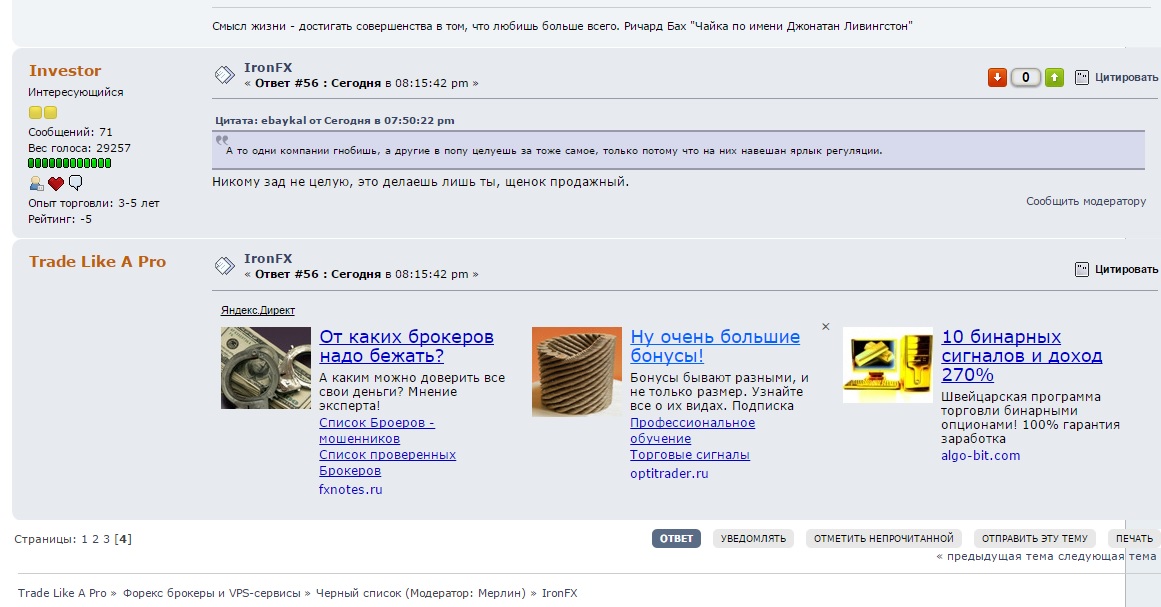This screenshot has width=1161, height=607.
Task: Open 'Черный список' breadcrumb link
Action: click(358, 593)
